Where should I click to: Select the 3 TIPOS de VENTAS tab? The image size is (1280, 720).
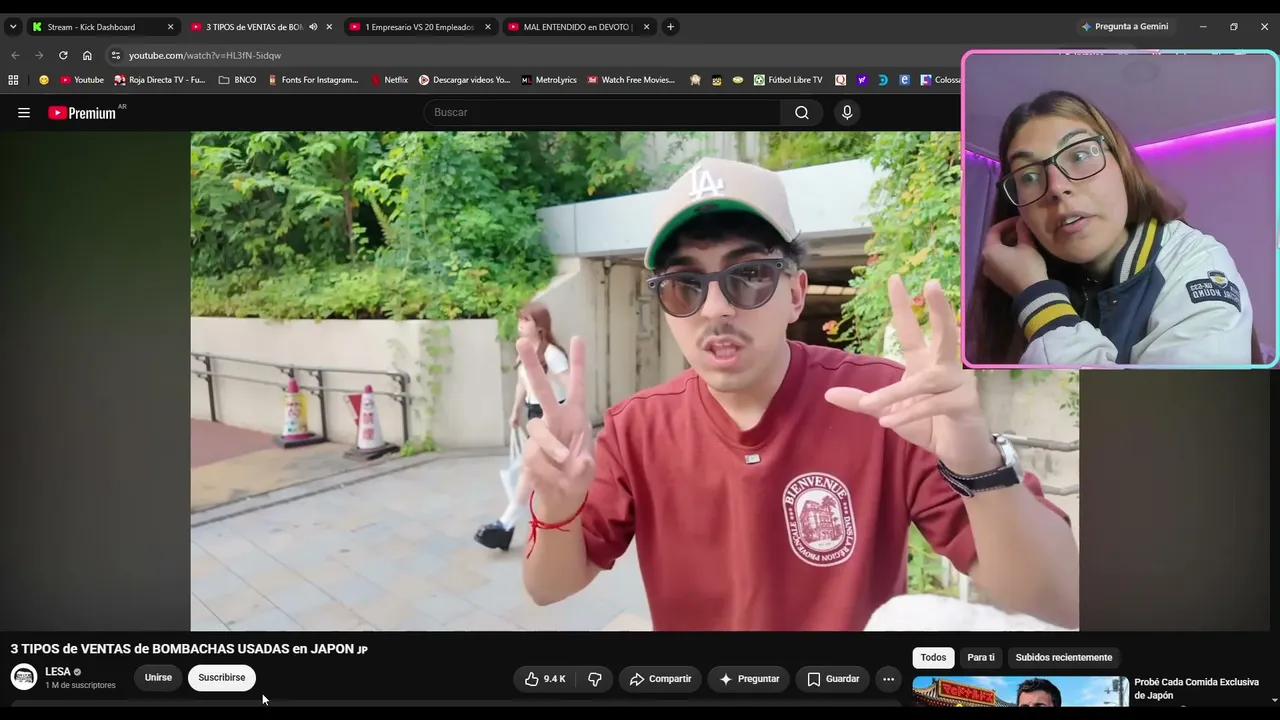tap(255, 27)
